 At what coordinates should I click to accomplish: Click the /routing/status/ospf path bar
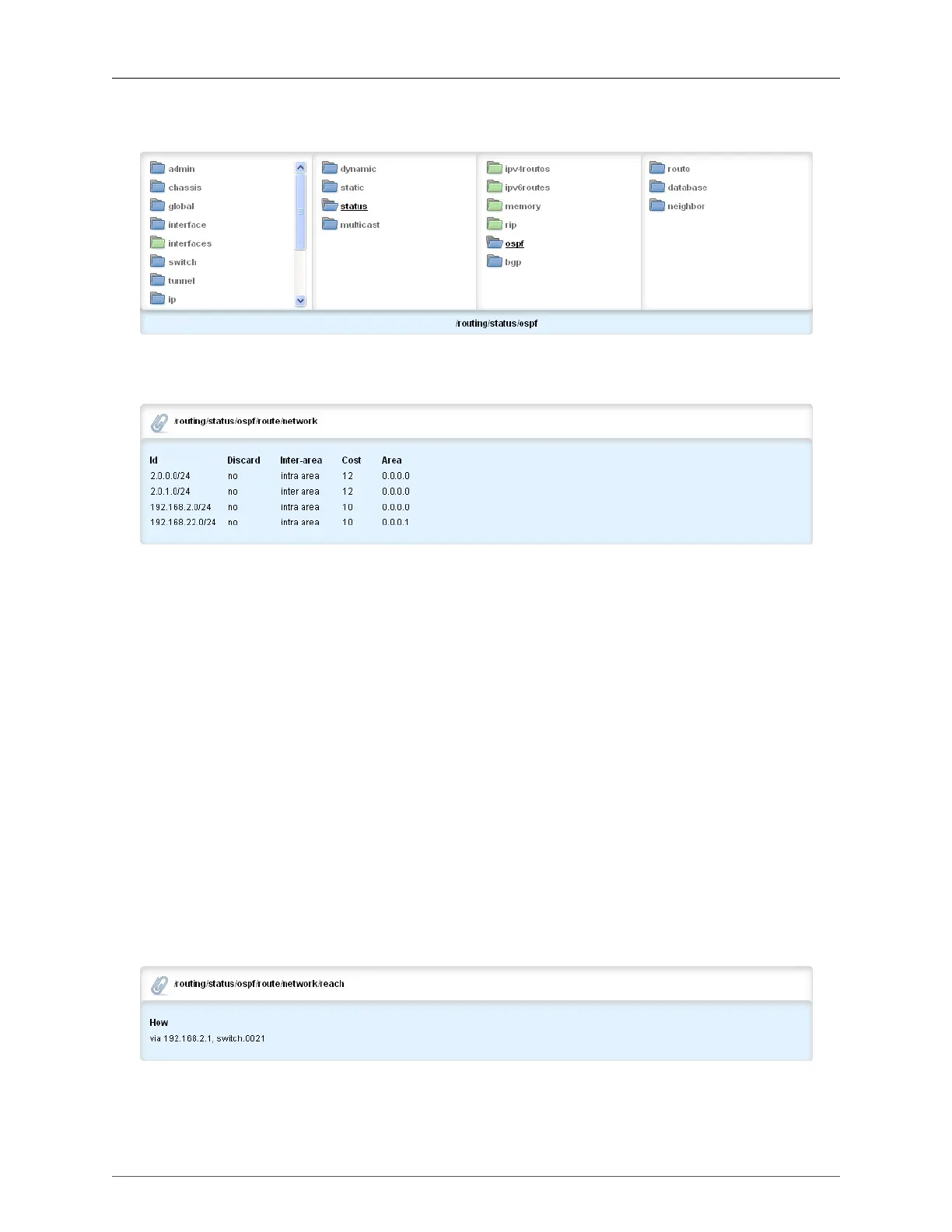tap(476, 323)
